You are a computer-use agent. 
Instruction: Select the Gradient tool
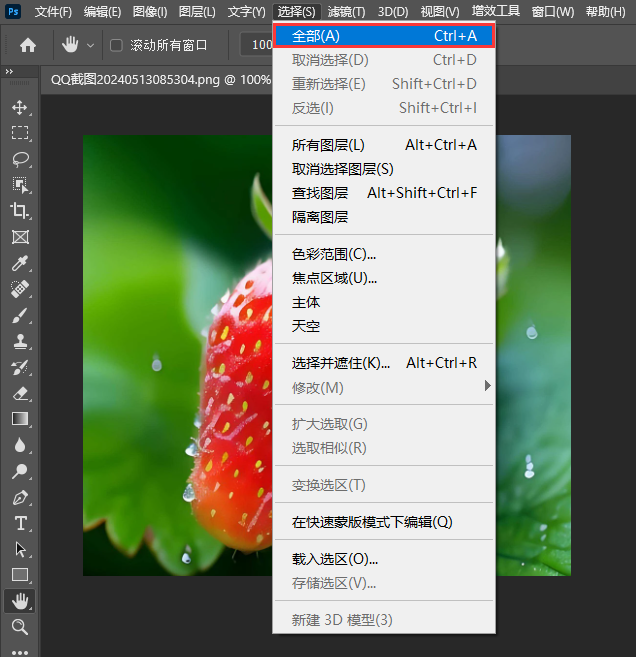pyautogui.click(x=20, y=419)
